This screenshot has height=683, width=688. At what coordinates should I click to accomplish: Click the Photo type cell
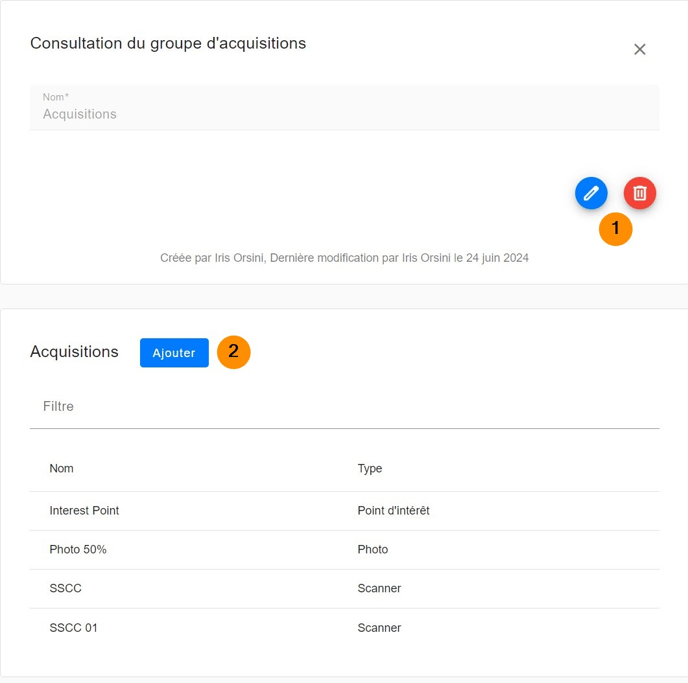click(373, 549)
